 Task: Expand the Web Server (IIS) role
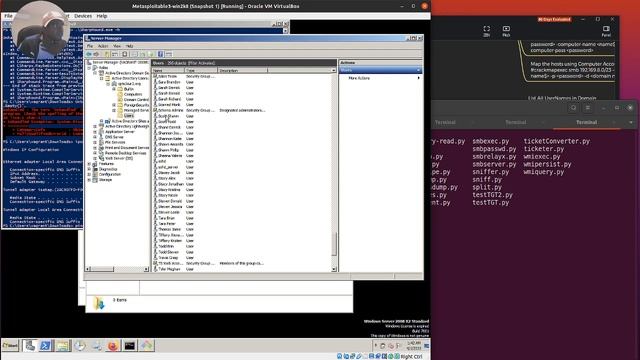95,158
